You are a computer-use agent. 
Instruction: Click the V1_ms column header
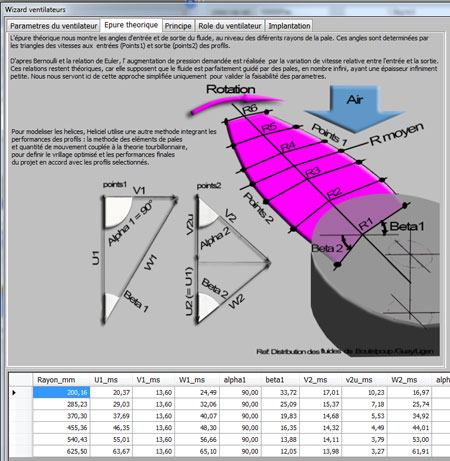click(x=154, y=380)
